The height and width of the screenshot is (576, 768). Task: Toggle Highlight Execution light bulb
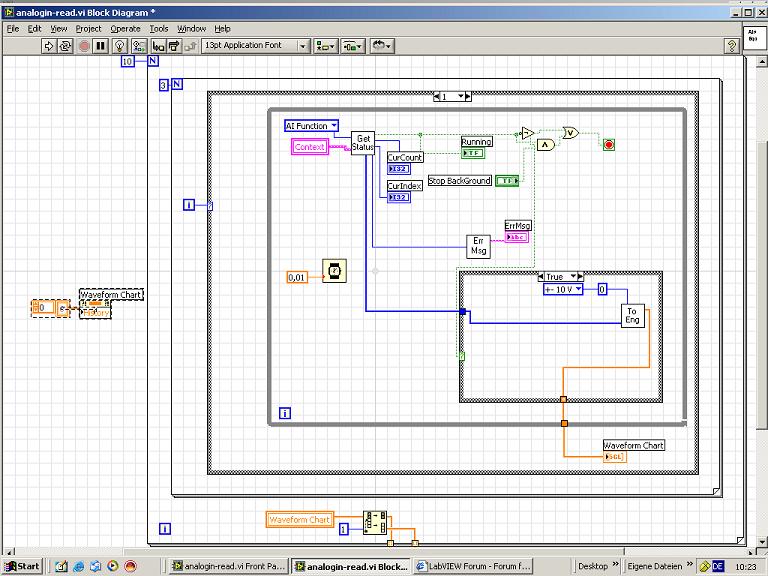pos(121,46)
